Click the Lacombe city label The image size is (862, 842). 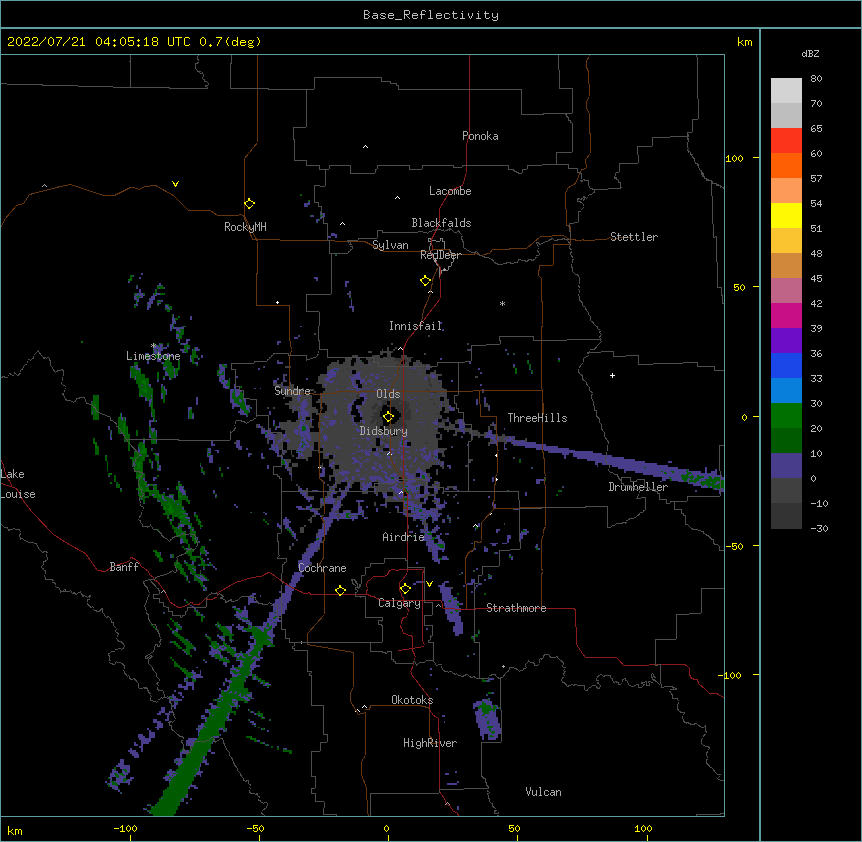(x=450, y=191)
